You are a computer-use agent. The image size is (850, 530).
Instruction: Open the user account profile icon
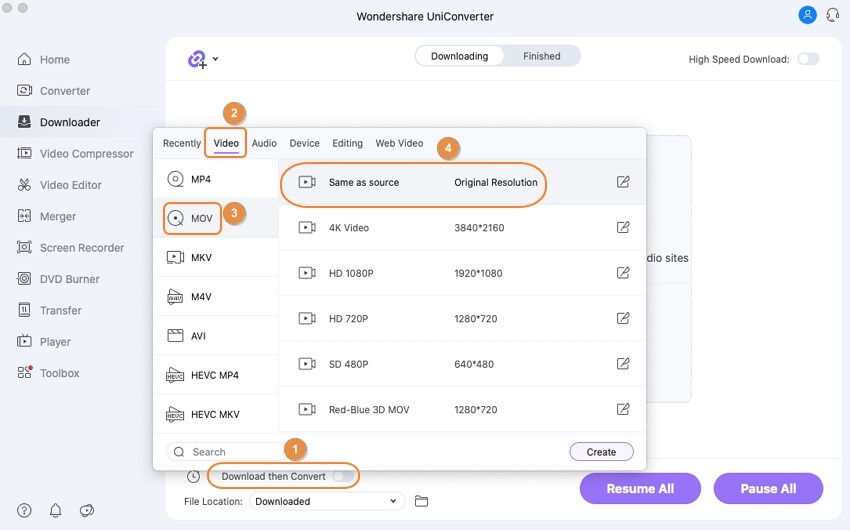(807, 15)
